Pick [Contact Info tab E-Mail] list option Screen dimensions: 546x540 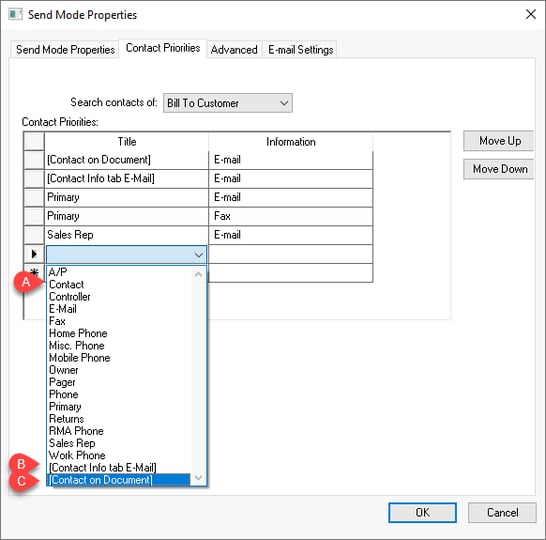click(x=103, y=467)
